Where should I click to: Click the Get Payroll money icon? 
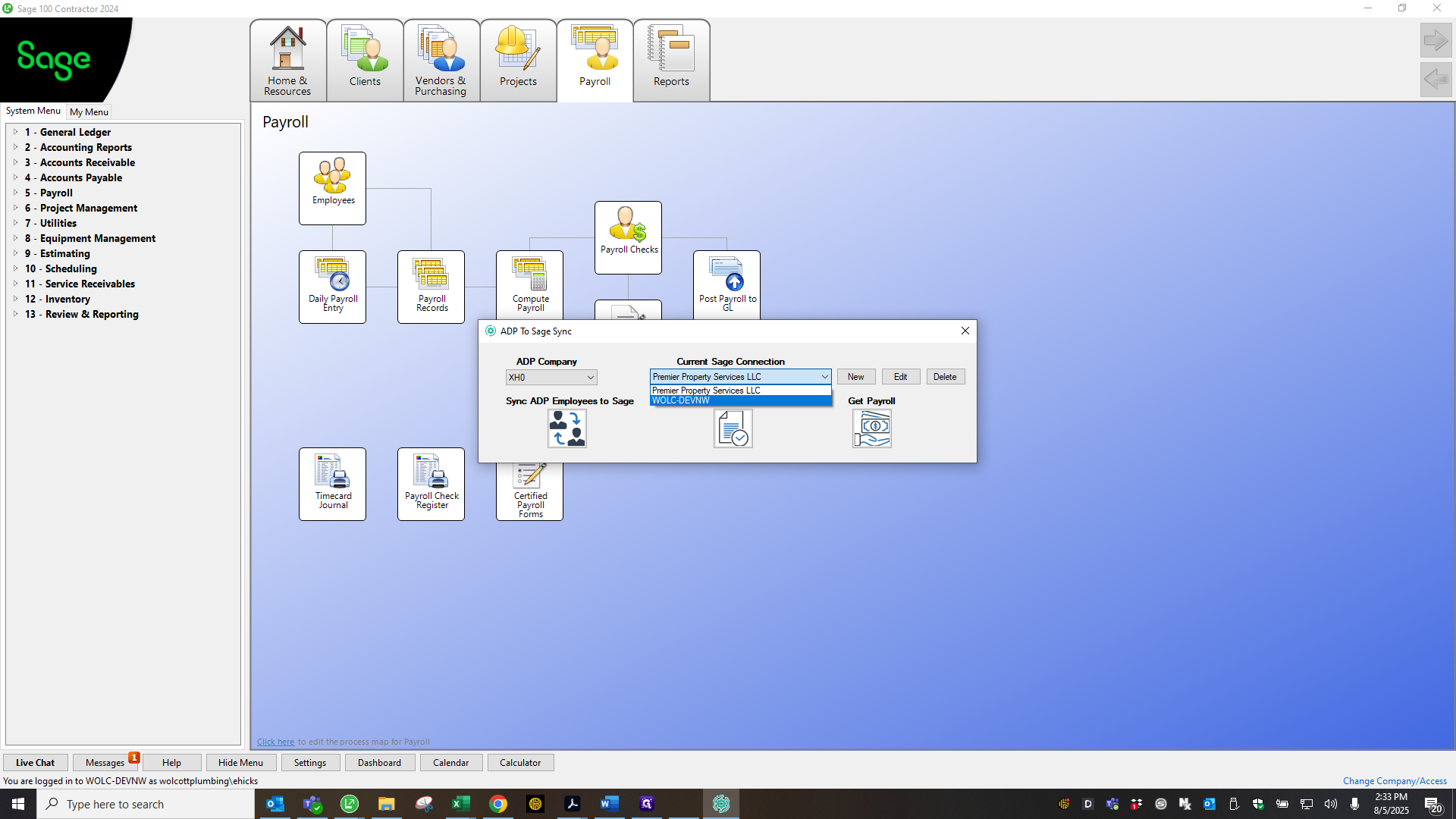[871, 428]
